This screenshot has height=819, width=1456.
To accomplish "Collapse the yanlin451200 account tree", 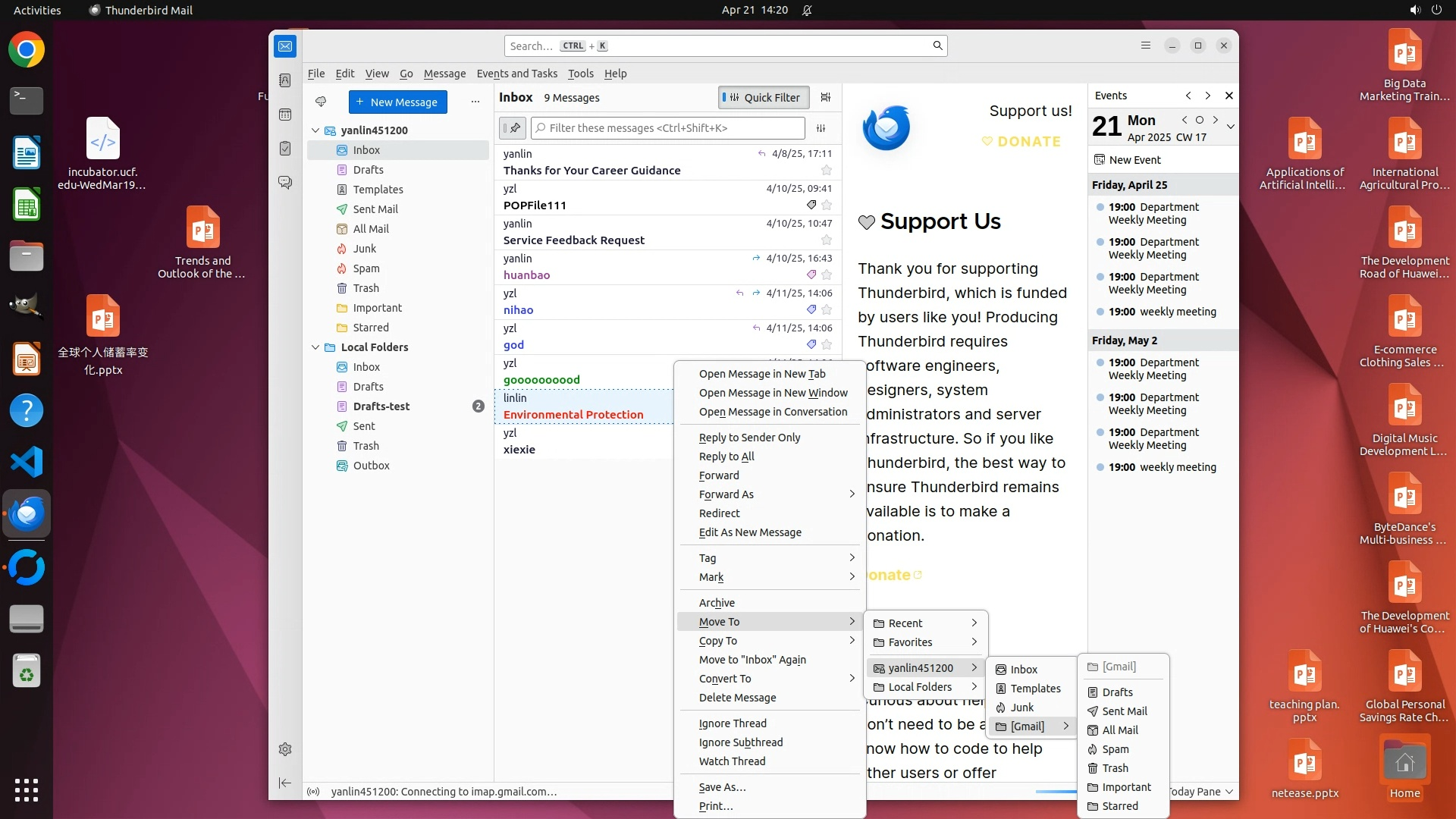I will (315, 130).
